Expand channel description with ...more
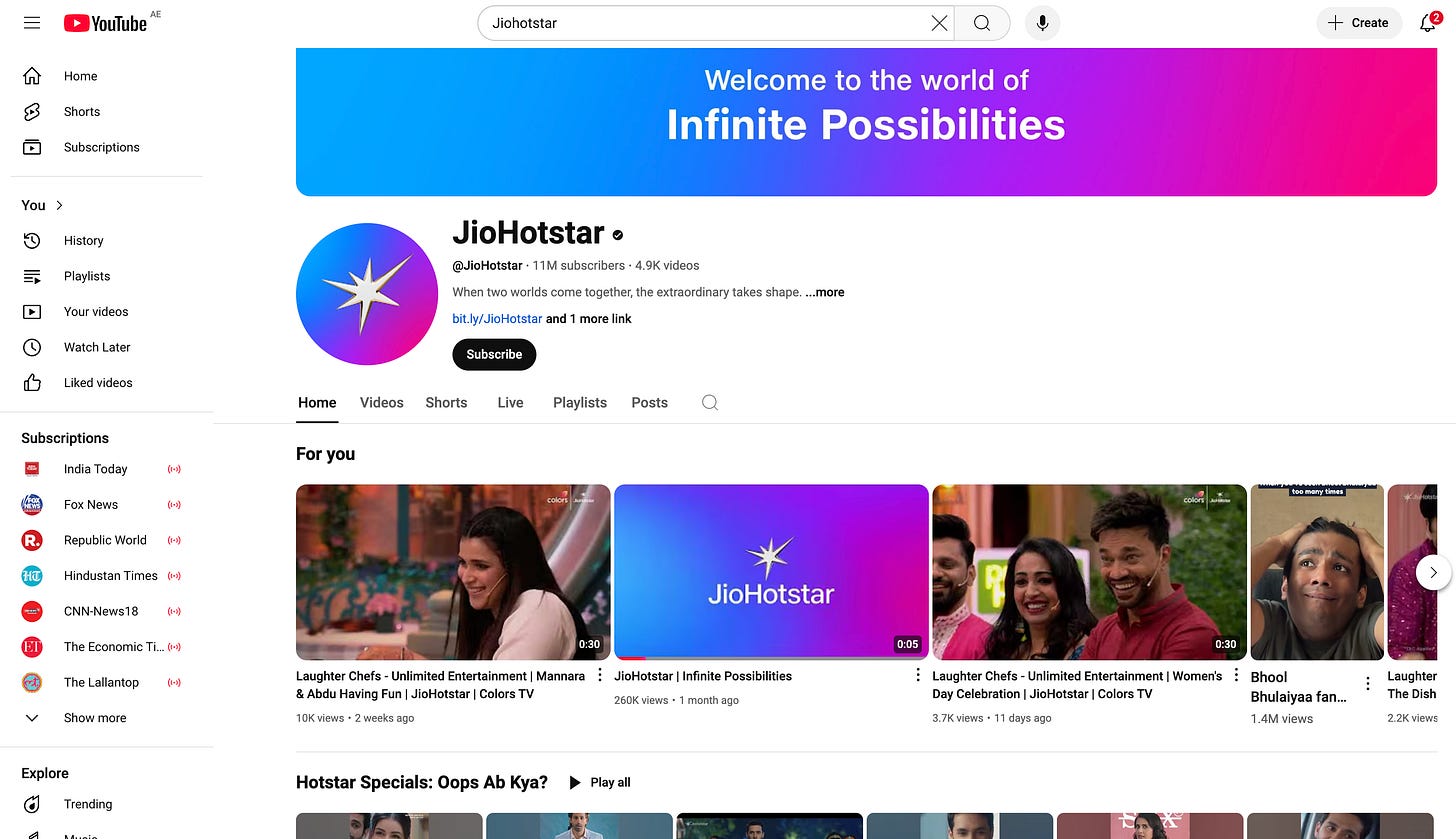The width and height of the screenshot is (1456, 839). [x=825, y=292]
